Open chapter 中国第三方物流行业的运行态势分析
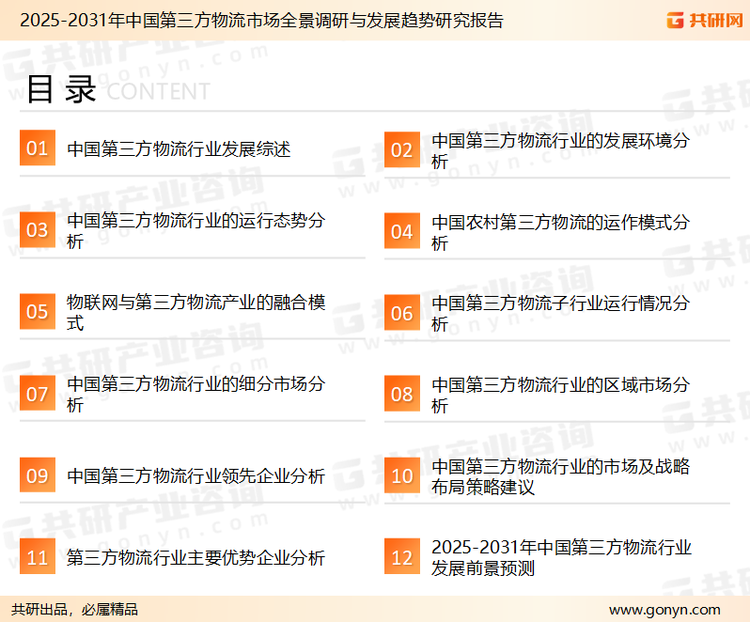The image size is (750, 622). pyautogui.click(x=196, y=231)
